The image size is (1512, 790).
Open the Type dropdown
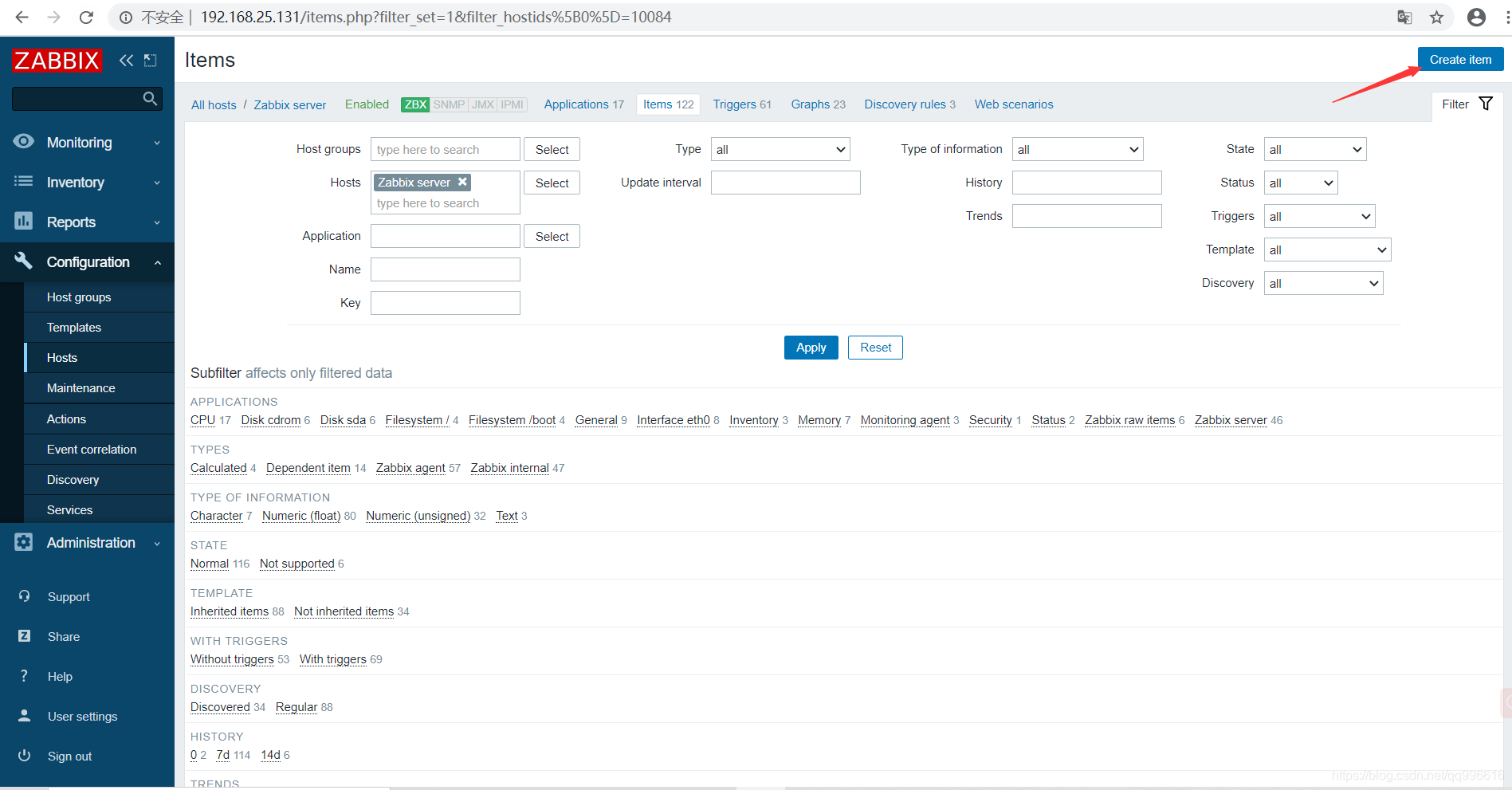pyautogui.click(x=780, y=149)
